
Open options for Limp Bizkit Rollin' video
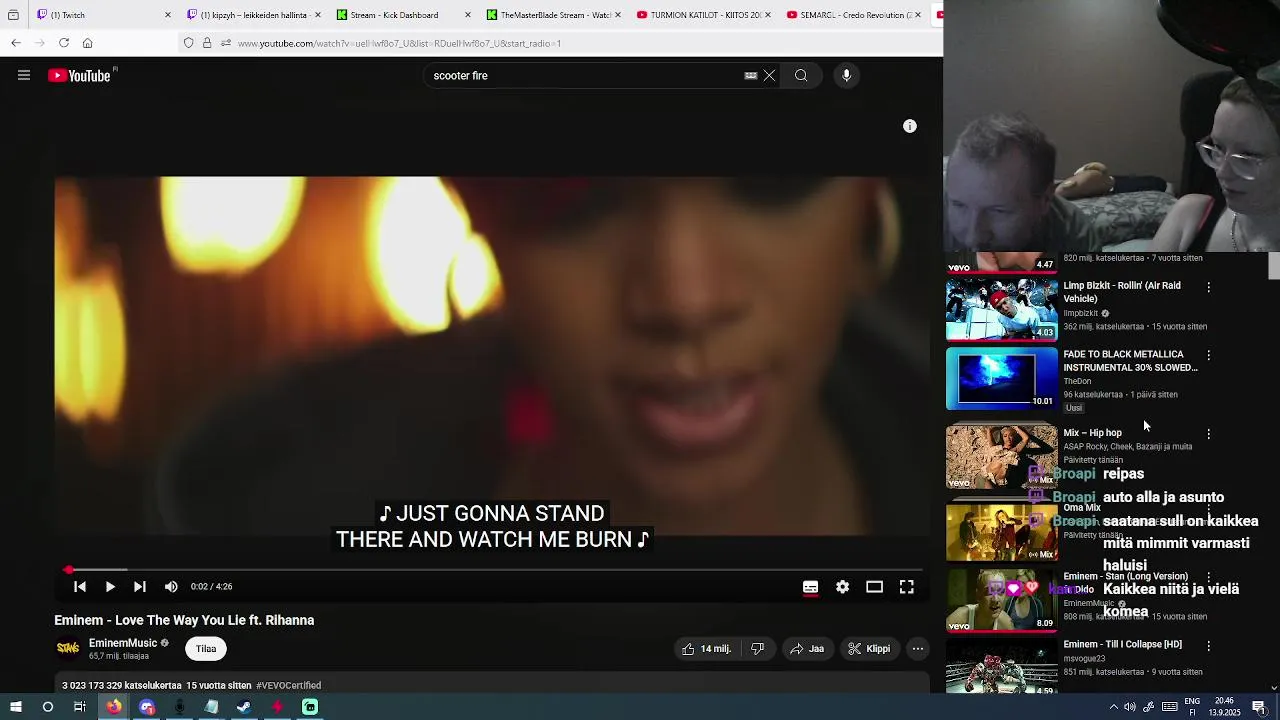coord(1209,287)
